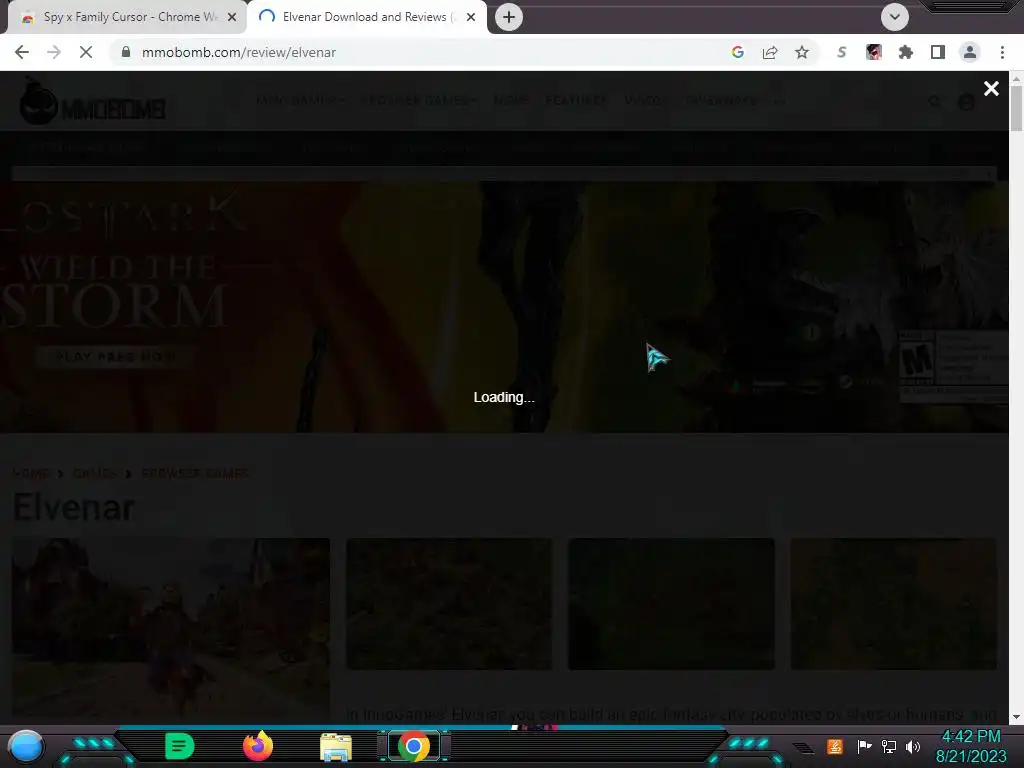The height and width of the screenshot is (768, 1024).
Task: Stop loading the current page
Action: point(86,52)
